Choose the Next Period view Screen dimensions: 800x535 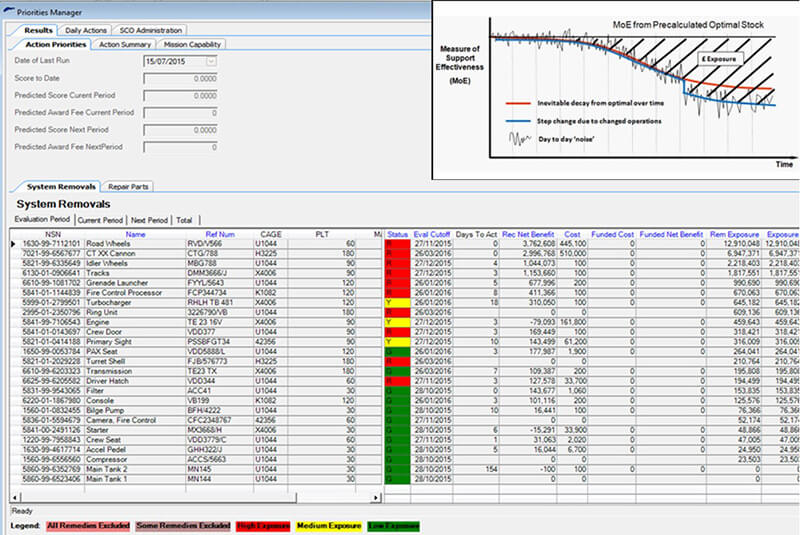149,220
